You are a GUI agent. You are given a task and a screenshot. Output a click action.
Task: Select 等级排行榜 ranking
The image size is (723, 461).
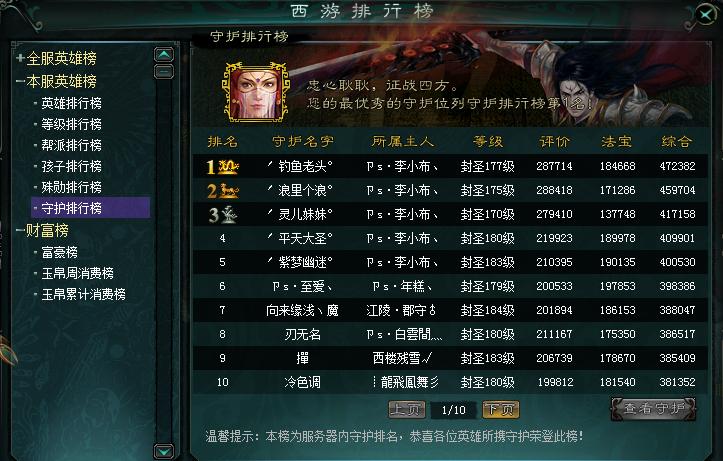pos(71,124)
